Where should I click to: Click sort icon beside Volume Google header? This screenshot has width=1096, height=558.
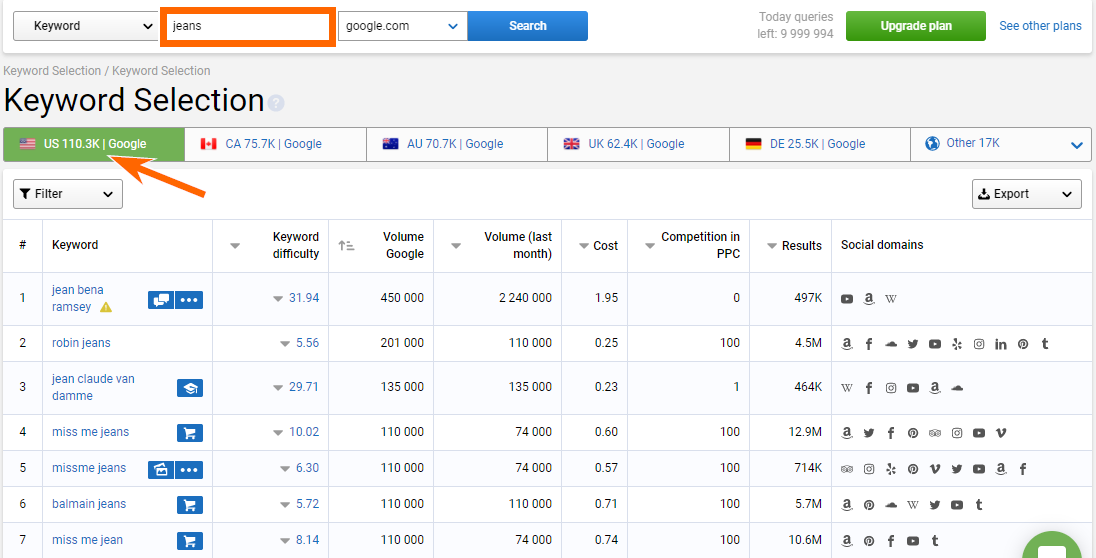[346, 245]
